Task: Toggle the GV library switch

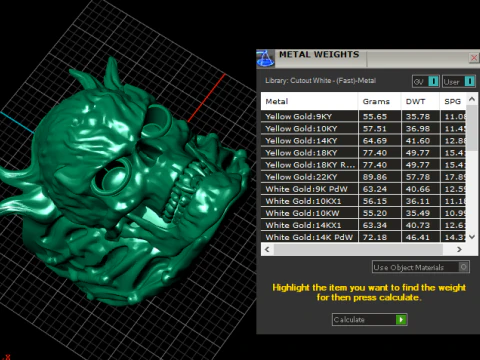Action: [426, 81]
